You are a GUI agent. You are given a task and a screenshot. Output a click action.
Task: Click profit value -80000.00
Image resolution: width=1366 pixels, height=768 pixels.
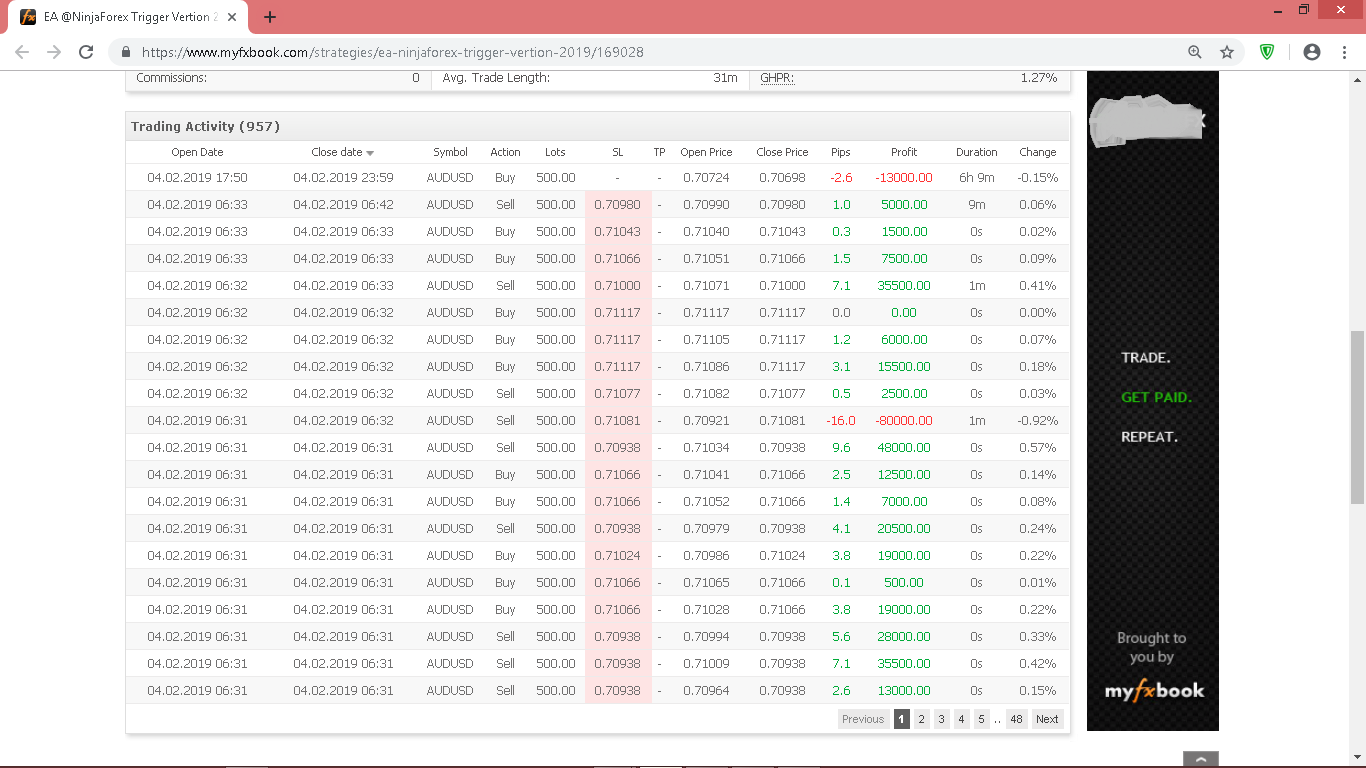pyautogui.click(x=904, y=421)
